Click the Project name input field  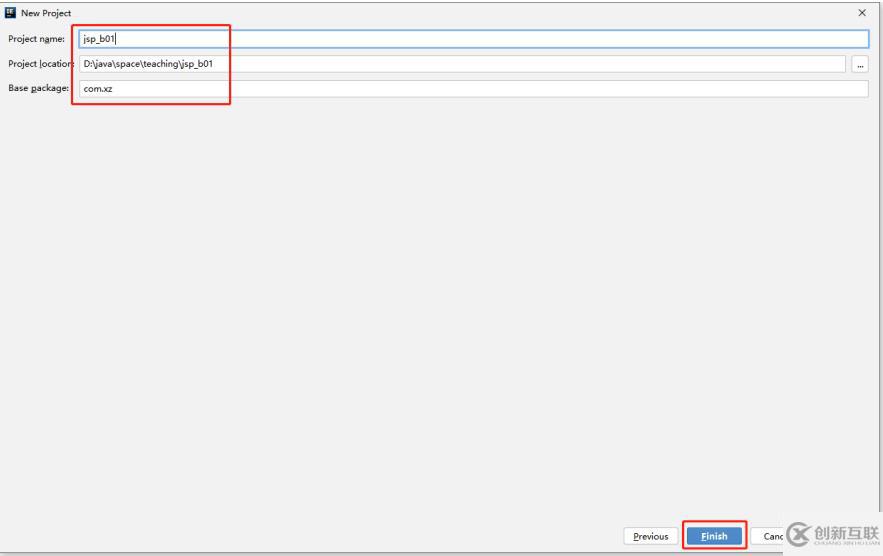(474, 39)
